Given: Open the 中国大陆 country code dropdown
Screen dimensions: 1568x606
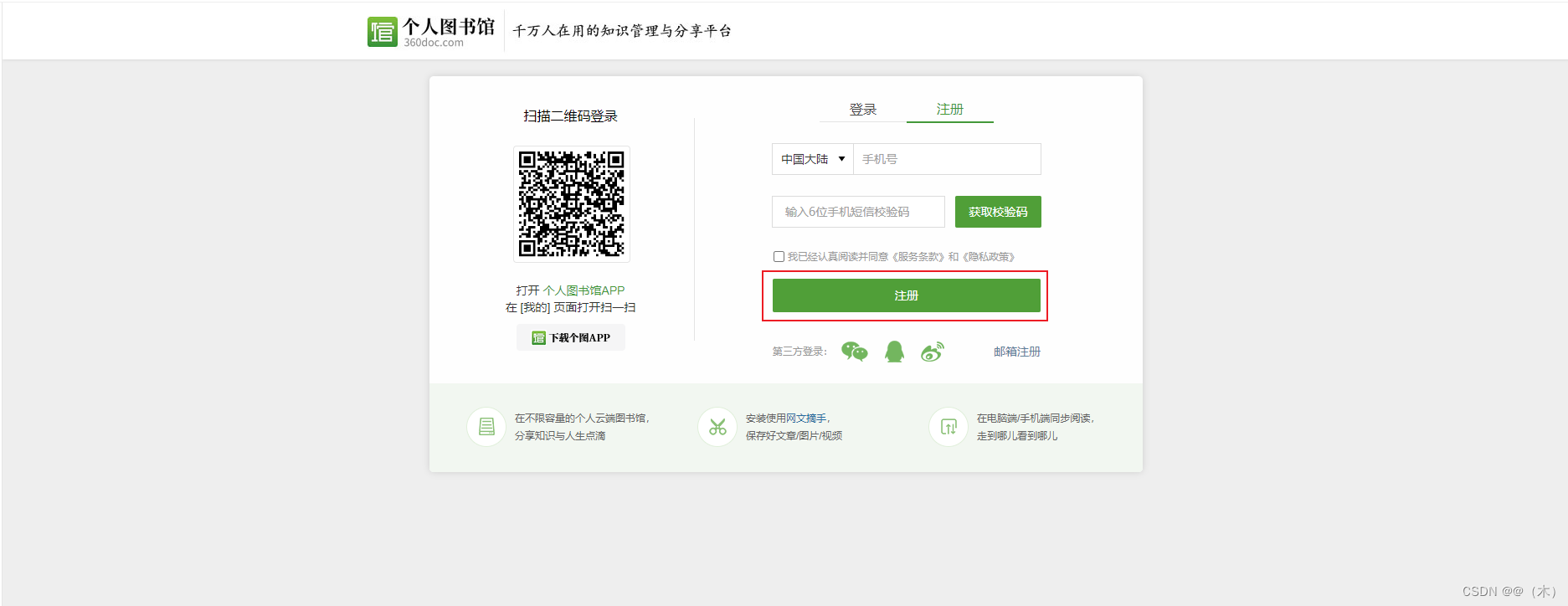Looking at the screenshot, I should click(812, 159).
